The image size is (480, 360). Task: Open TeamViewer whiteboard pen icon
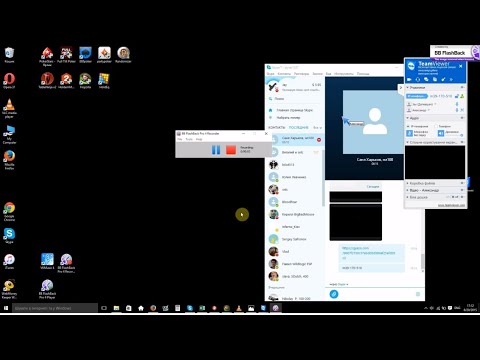click(x=443, y=79)
